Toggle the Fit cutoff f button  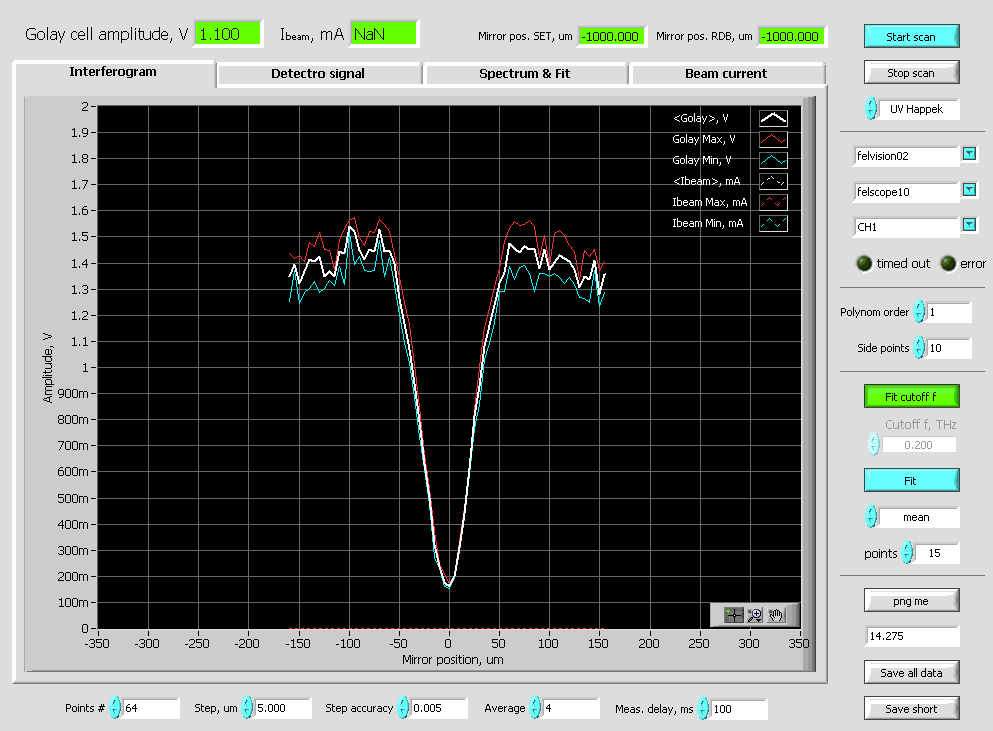tap(911, 397)
